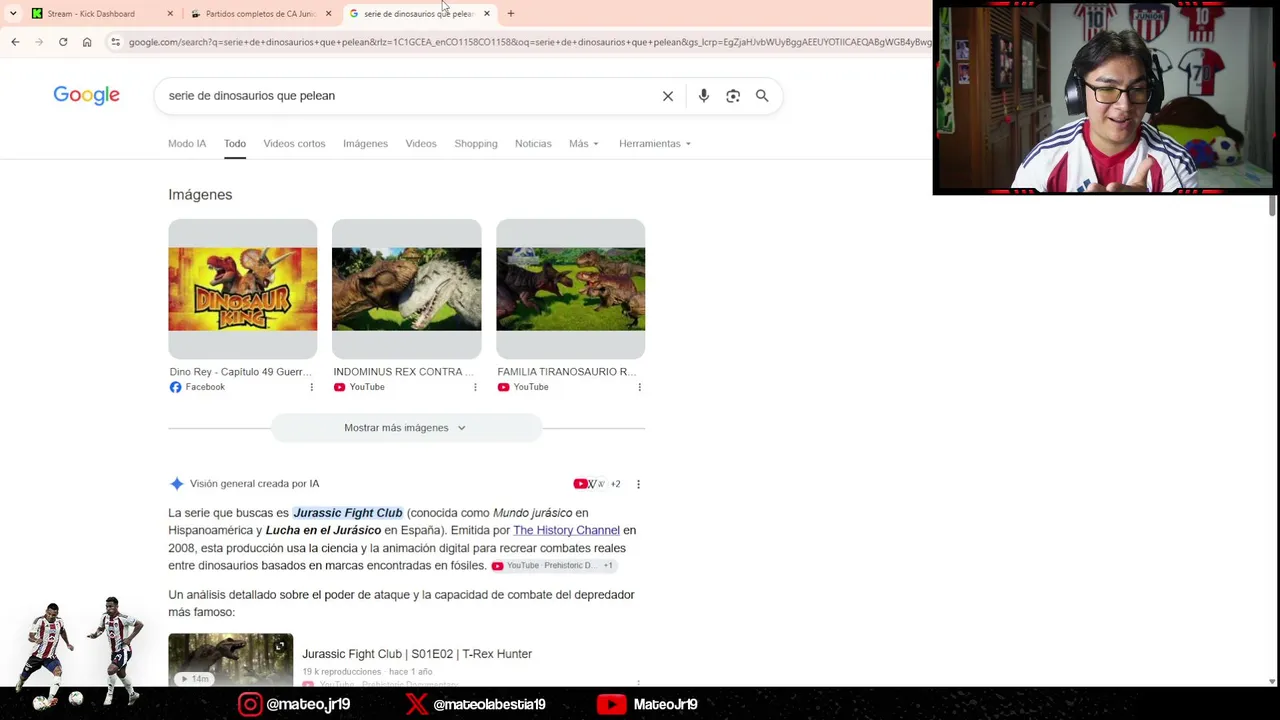Viewport: 1280px width, 720px height.
Task: Focus the browser address bar URL
Action: (530, 42)
